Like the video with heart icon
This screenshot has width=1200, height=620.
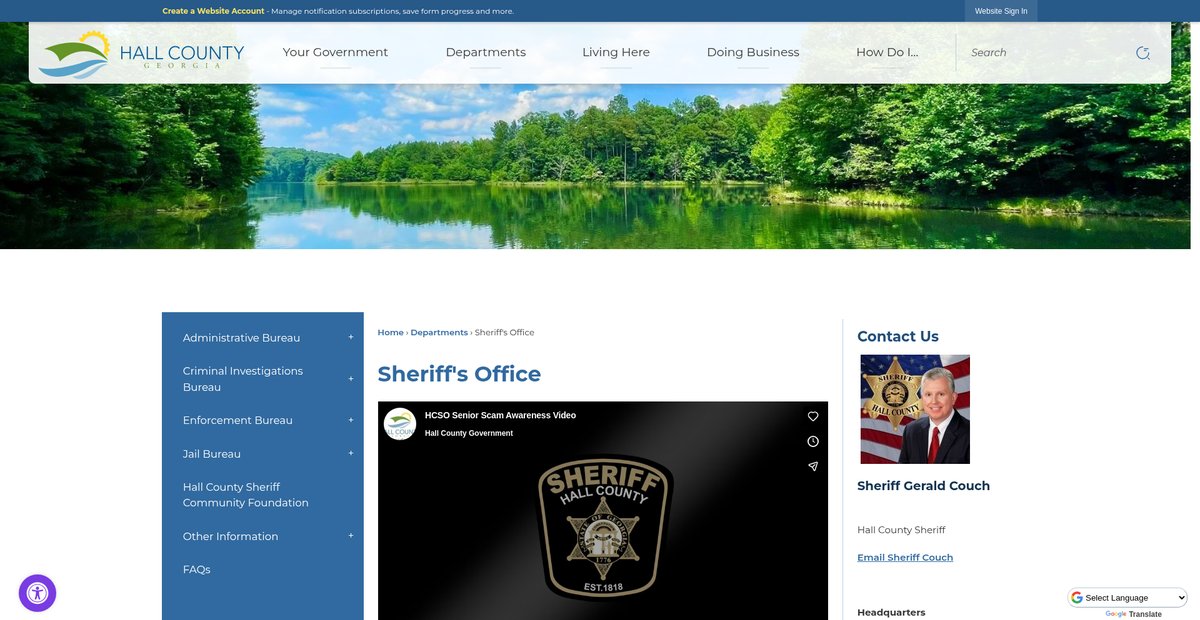coord(813,416)
